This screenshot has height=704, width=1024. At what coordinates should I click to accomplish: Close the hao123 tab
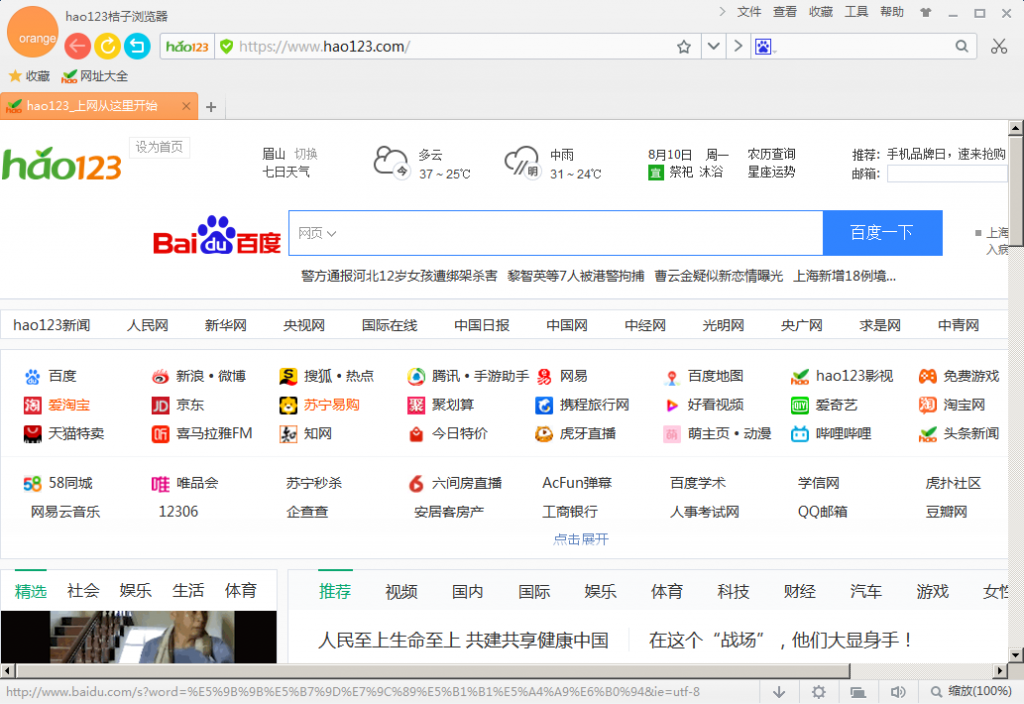(x=186, y=106)
